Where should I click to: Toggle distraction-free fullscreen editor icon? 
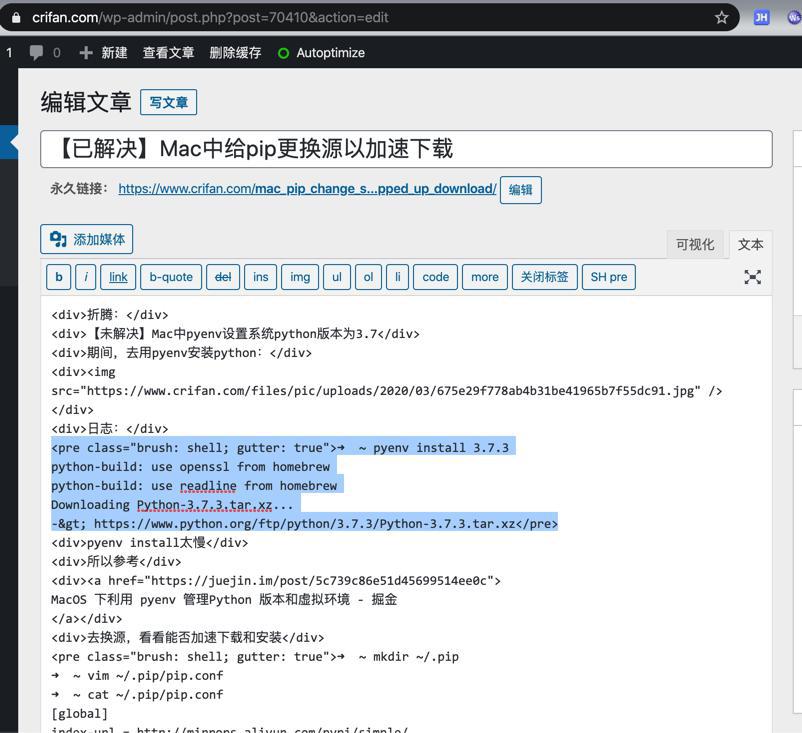point(752,277)
